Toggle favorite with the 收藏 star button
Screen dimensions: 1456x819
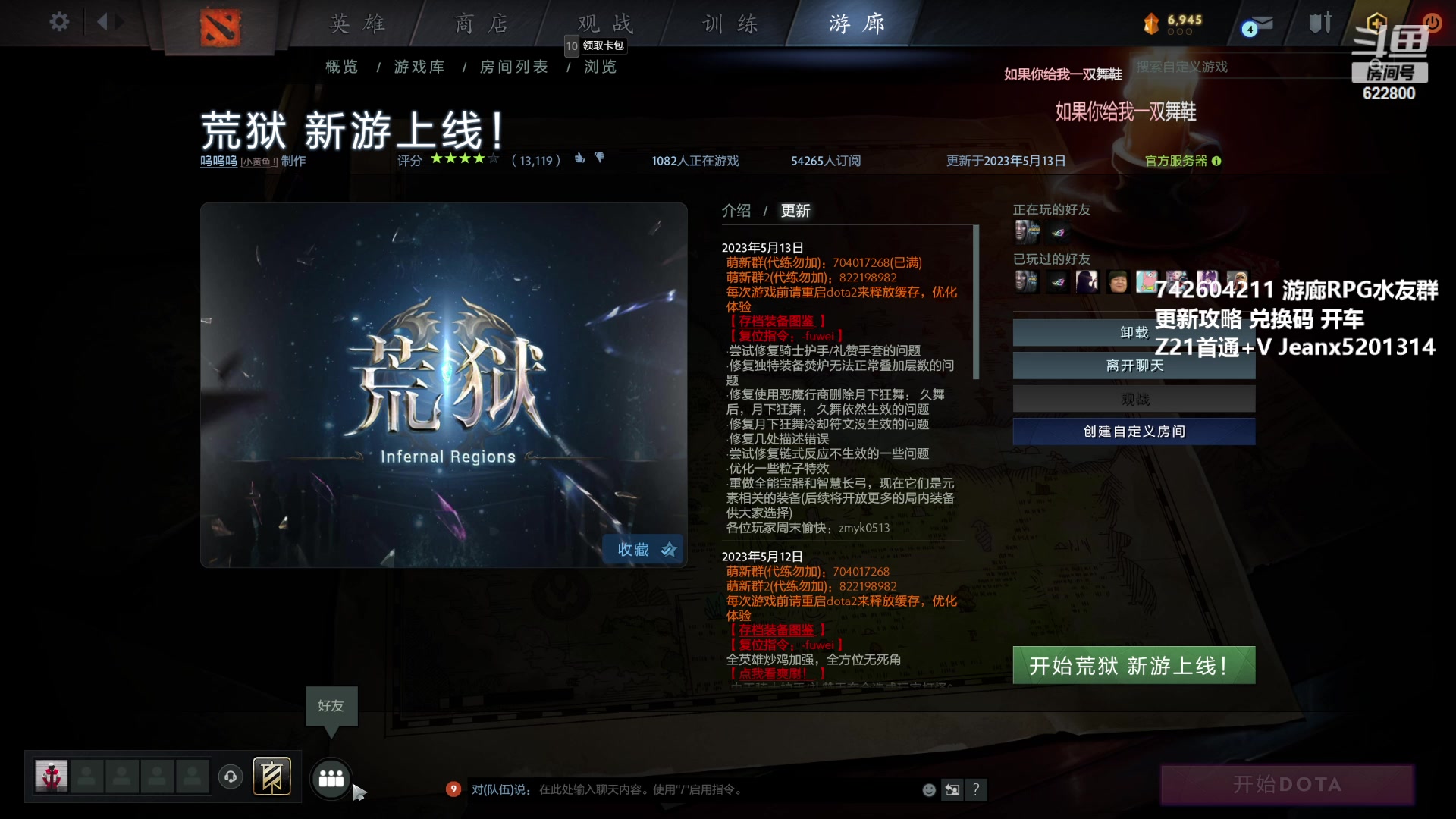point(642,549)
